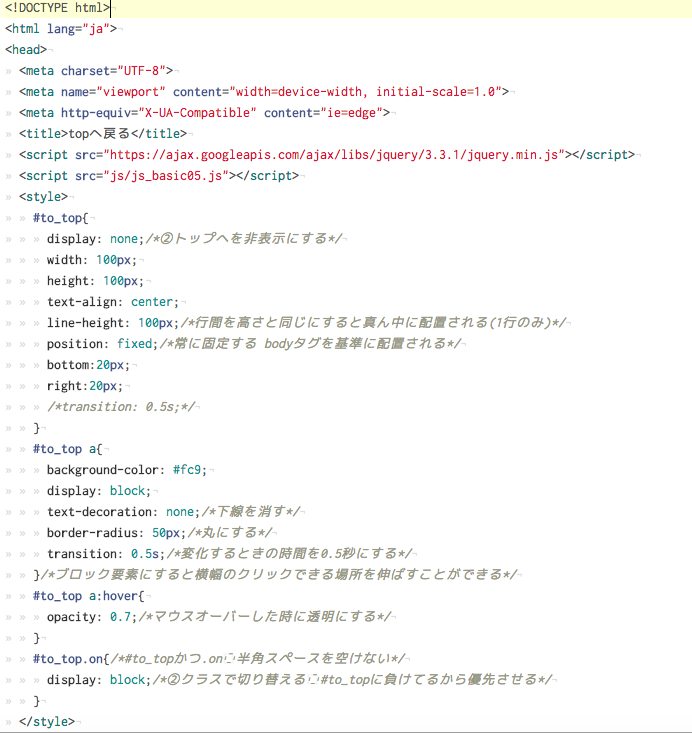Click the #to_top{ selector line
Screen dimensions: 692x733
(61, 218)
